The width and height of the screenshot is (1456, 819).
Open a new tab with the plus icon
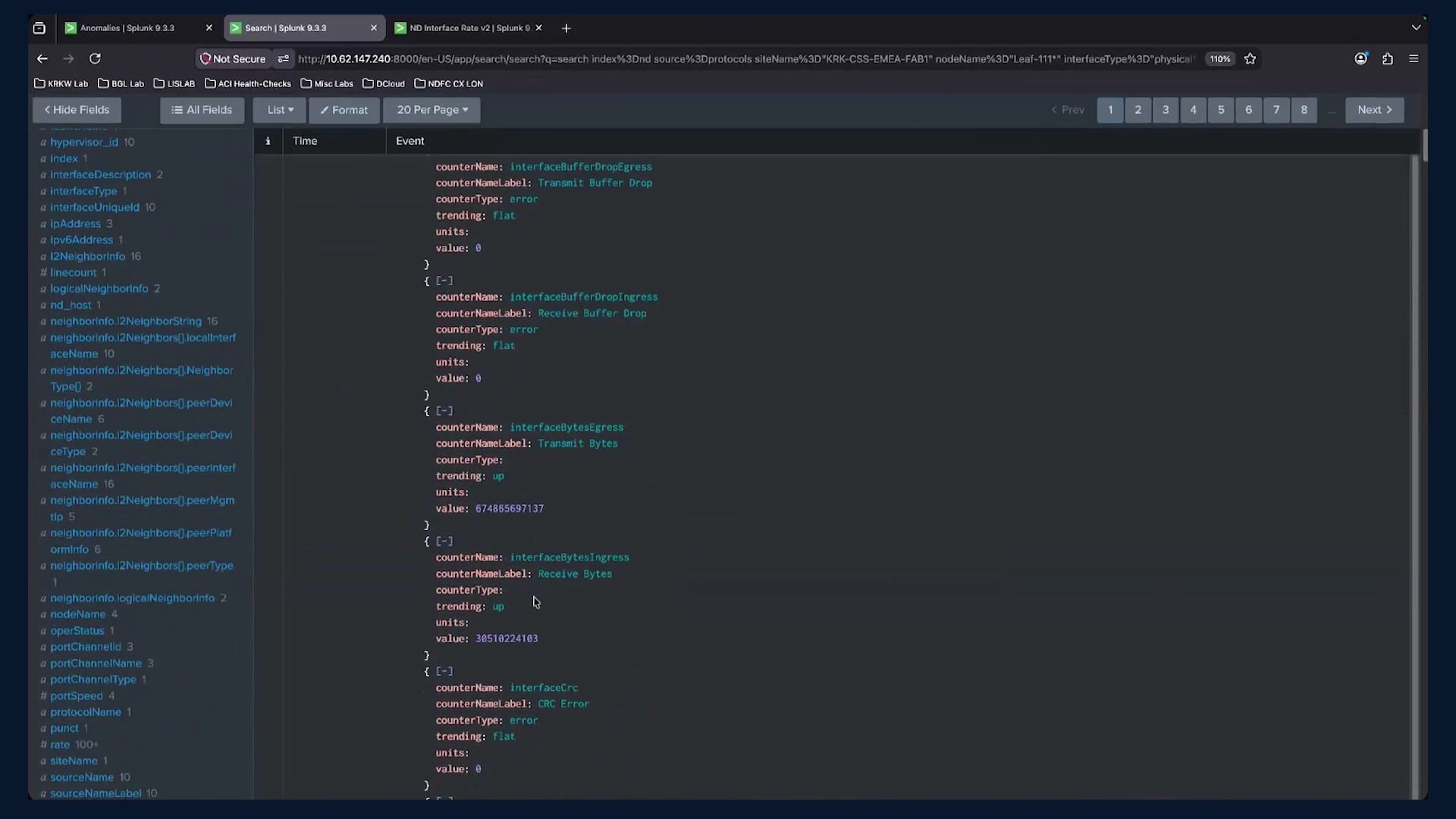(566, 28)
